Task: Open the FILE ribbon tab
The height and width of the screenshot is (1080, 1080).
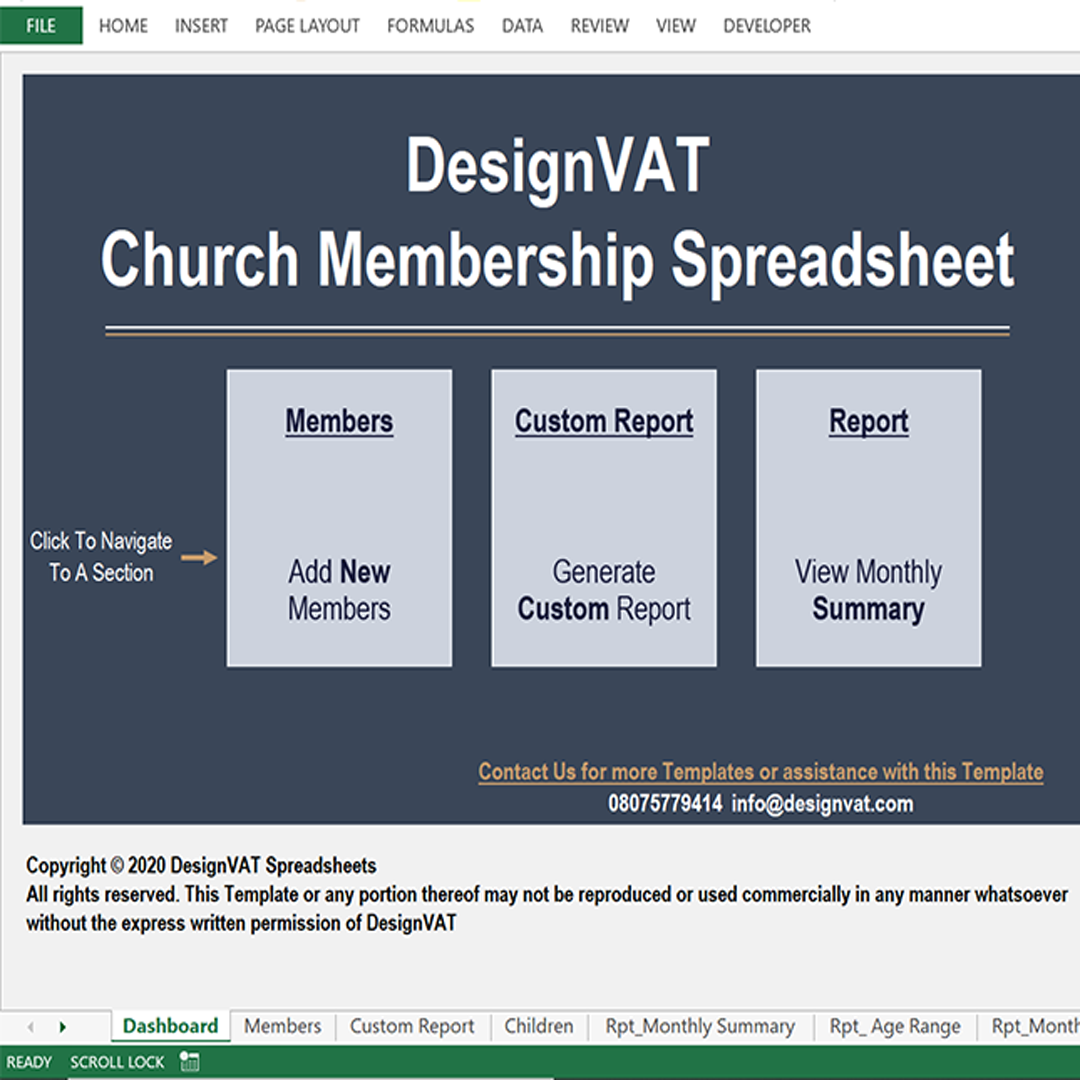Action: tap(41, 26)
